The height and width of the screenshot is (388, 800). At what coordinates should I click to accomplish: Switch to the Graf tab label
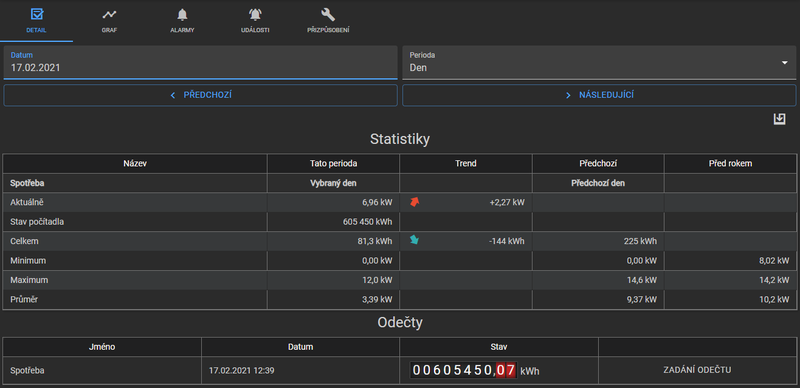pyautogui.click(x=109, y=30)
